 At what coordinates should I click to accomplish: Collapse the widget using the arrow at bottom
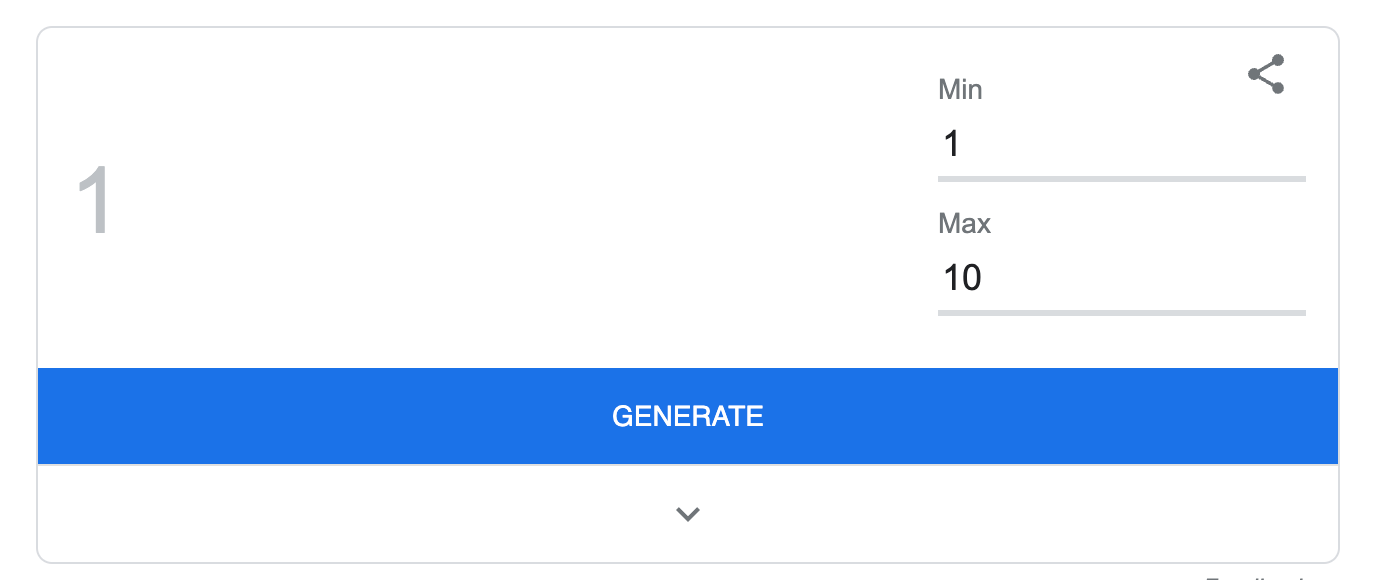687,513
